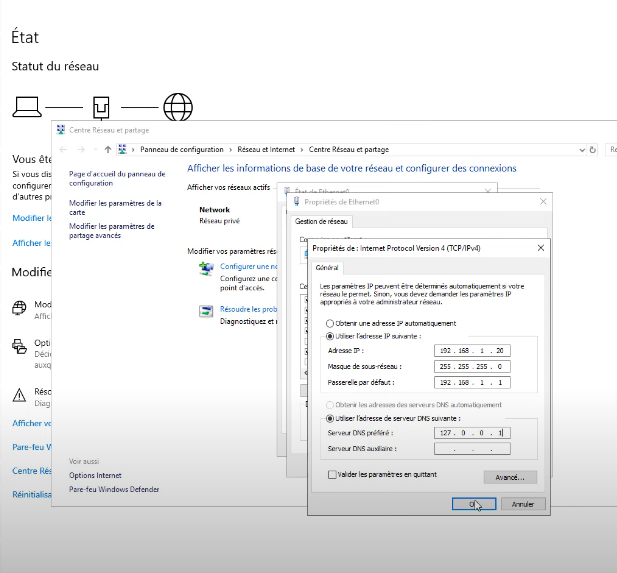The image size is (617, 573).
Task: Click Centre Réseau et partage breadcrumb
Action: click(349, 150)
